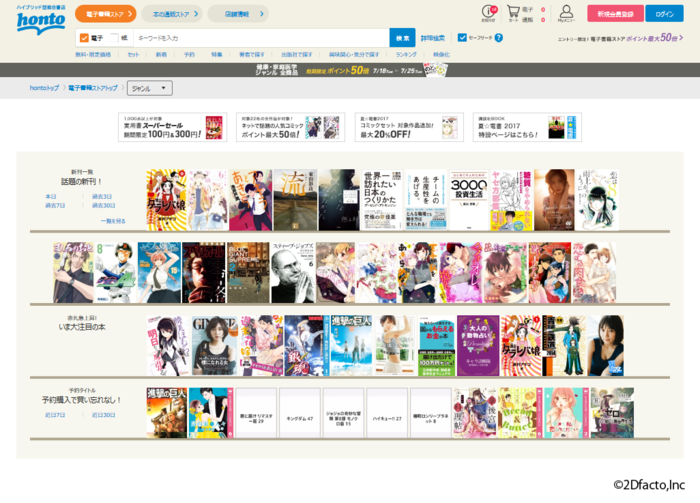Open the 実用書スーパーセール banner
The width and height of the screenshot is (700, 503).
coord(172,127)
